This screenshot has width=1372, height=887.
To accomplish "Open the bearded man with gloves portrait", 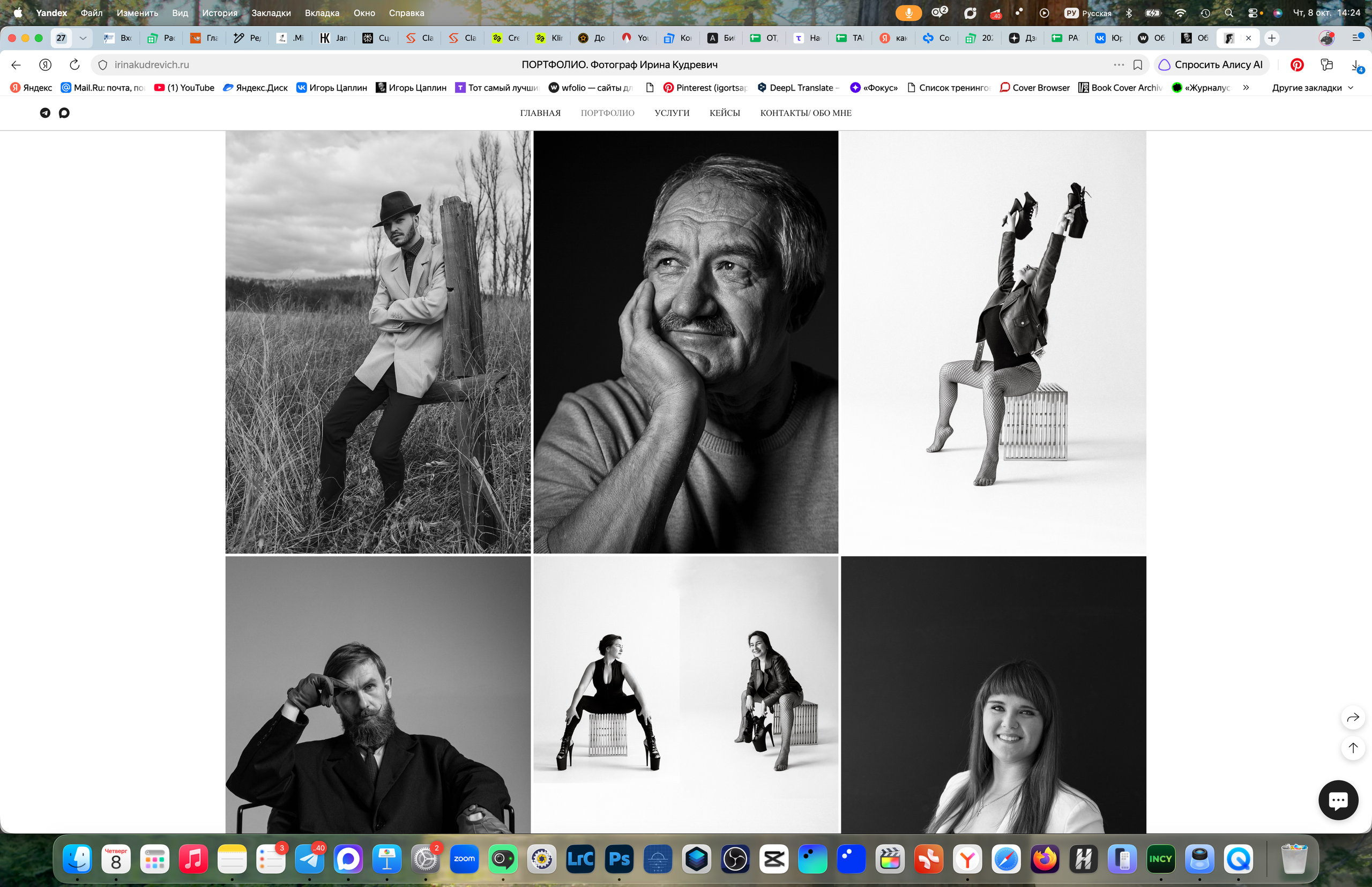I will pos(378,695).
